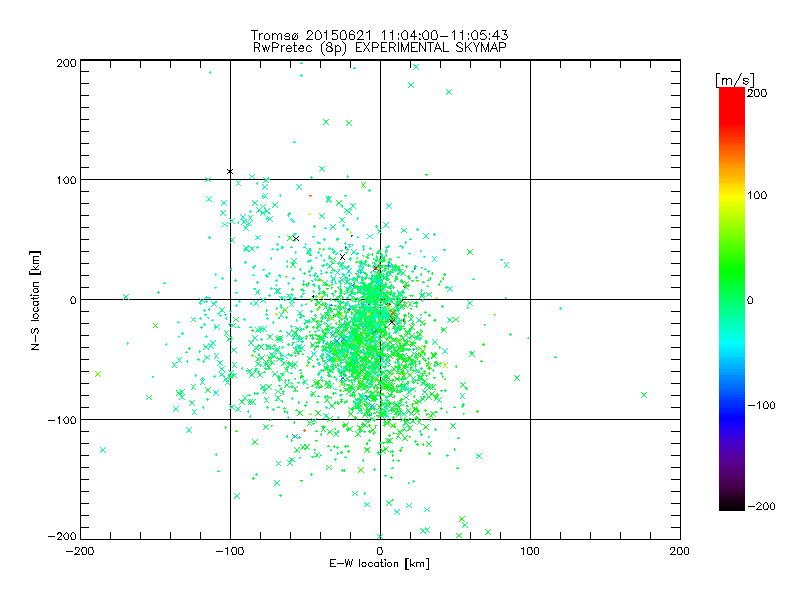Click the N-S axis tick label "100"
The image size is (800, 600).
[66, 180]
